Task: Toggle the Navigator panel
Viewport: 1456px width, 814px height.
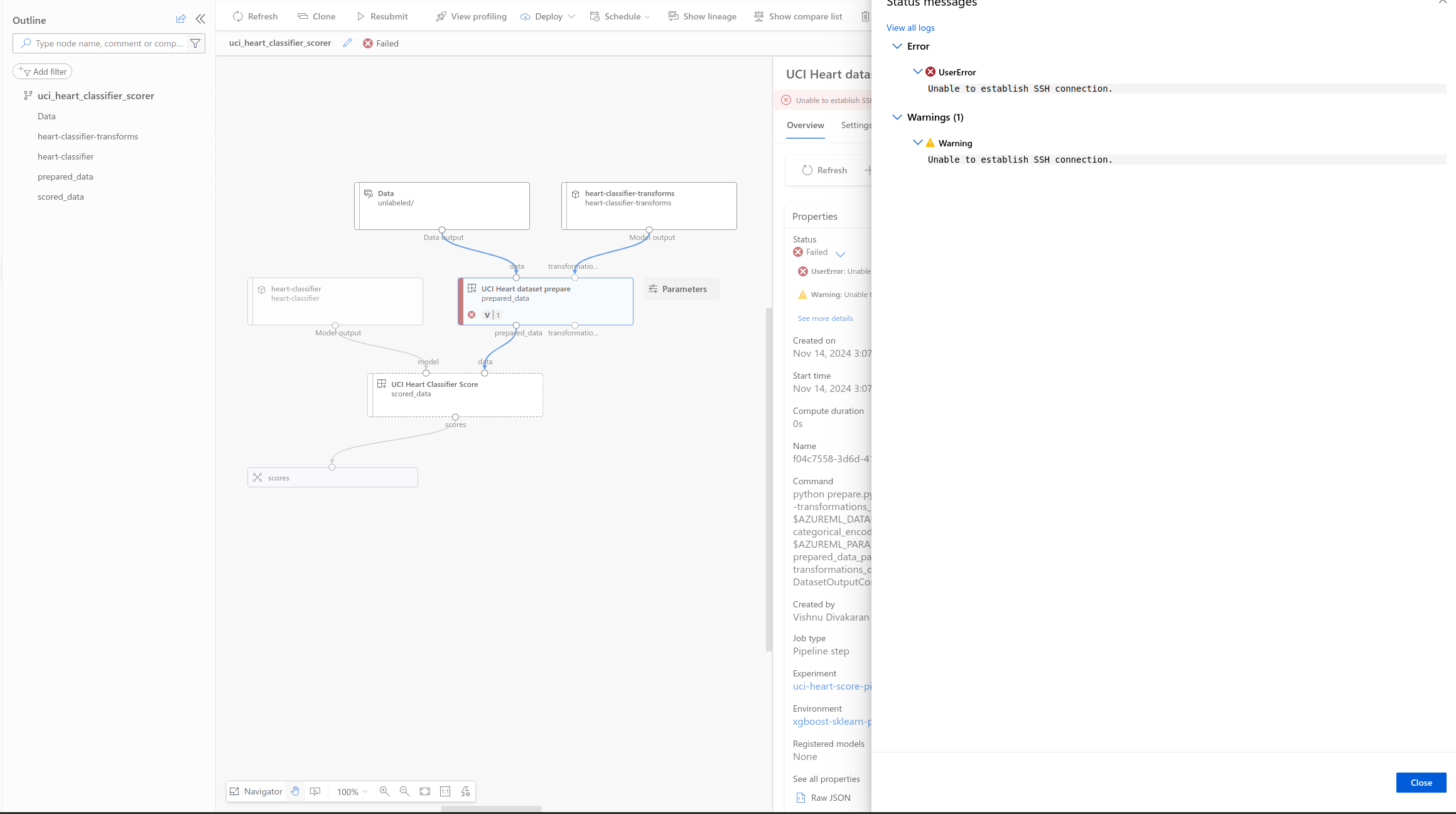Action: click(256, 791)
